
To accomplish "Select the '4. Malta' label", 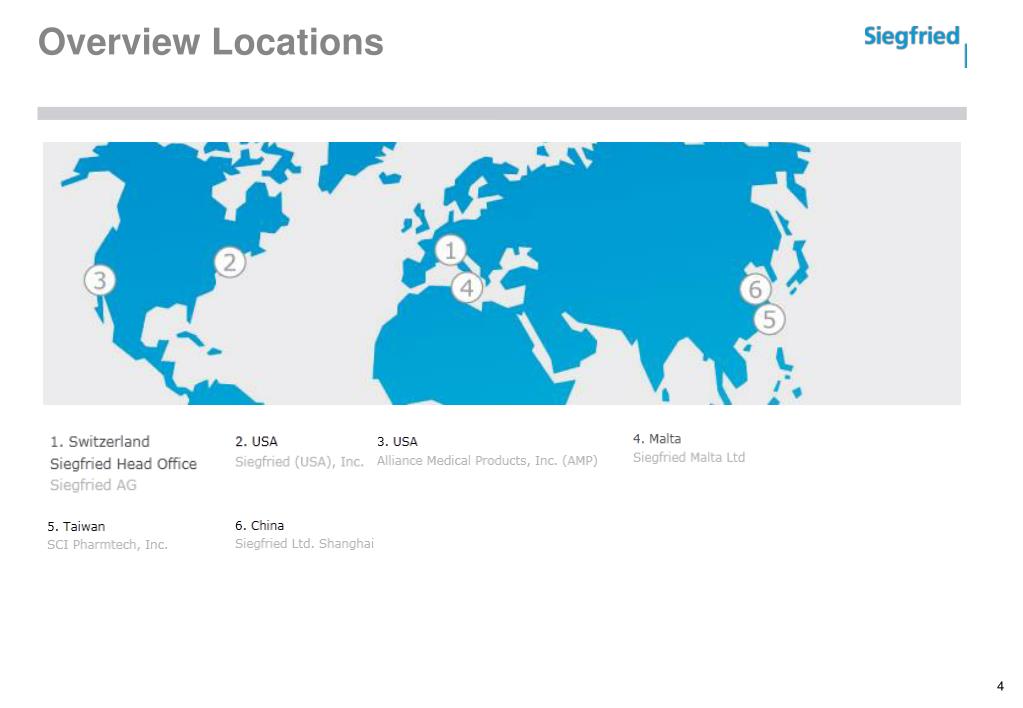I will click(657, 439).
